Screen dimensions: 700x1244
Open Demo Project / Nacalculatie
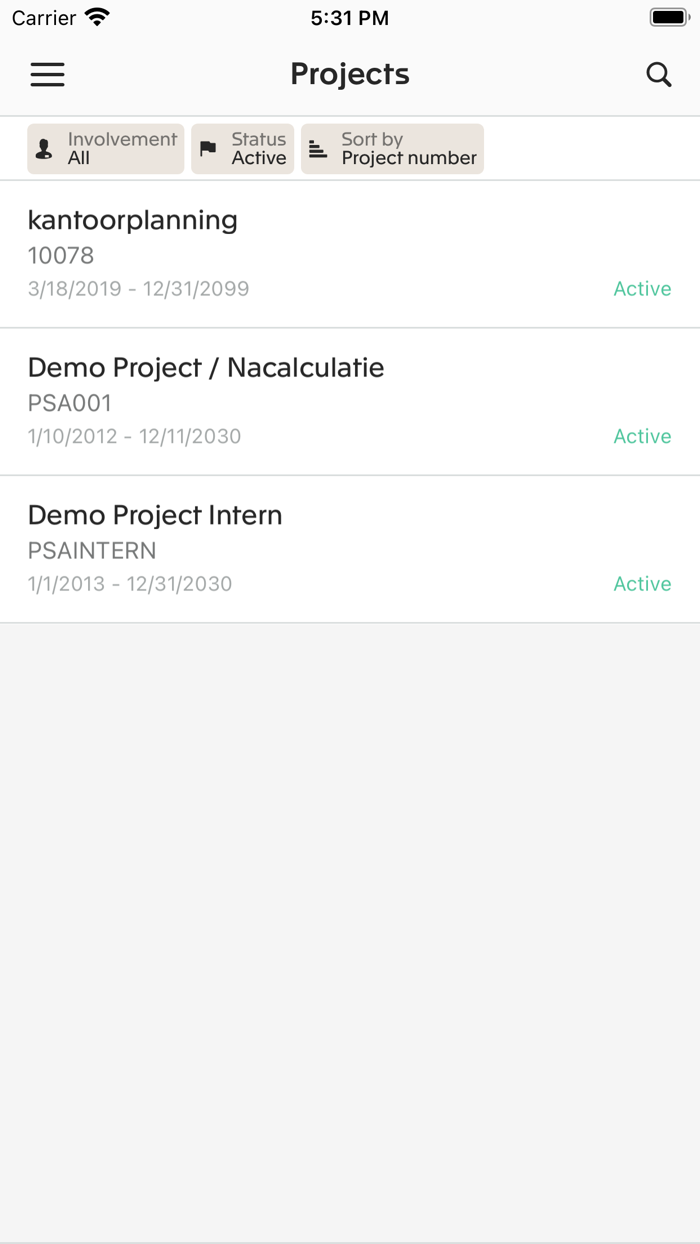click(x=206, y=367)
